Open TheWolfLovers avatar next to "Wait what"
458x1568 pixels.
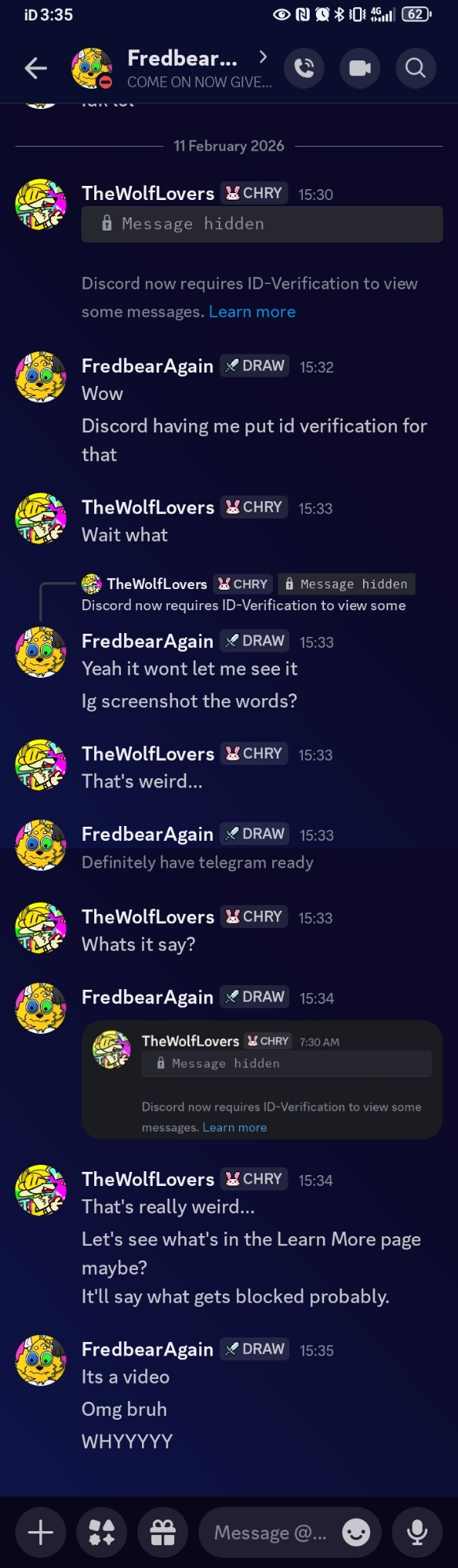click(41, 518)
